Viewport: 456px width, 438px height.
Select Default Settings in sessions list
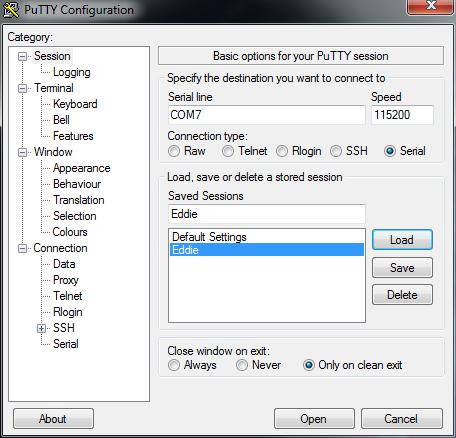coord(267,237)
